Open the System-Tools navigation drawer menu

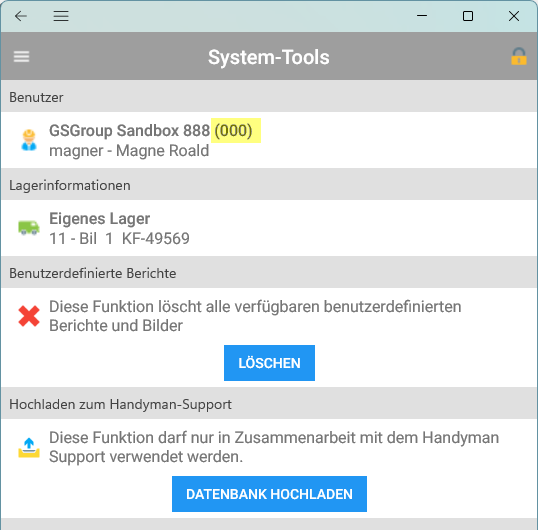point(21,57)
